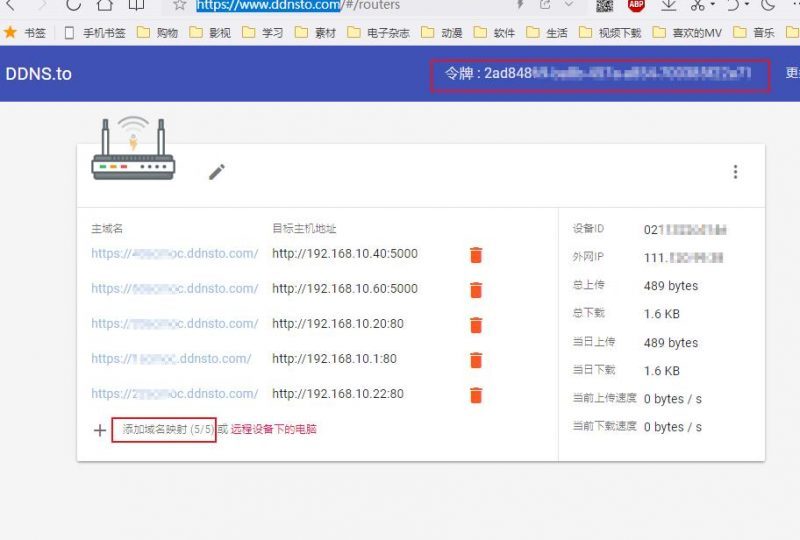The image size is (800, 540).
Task: Click the DDNS.to site title
Action: (38, 74)
